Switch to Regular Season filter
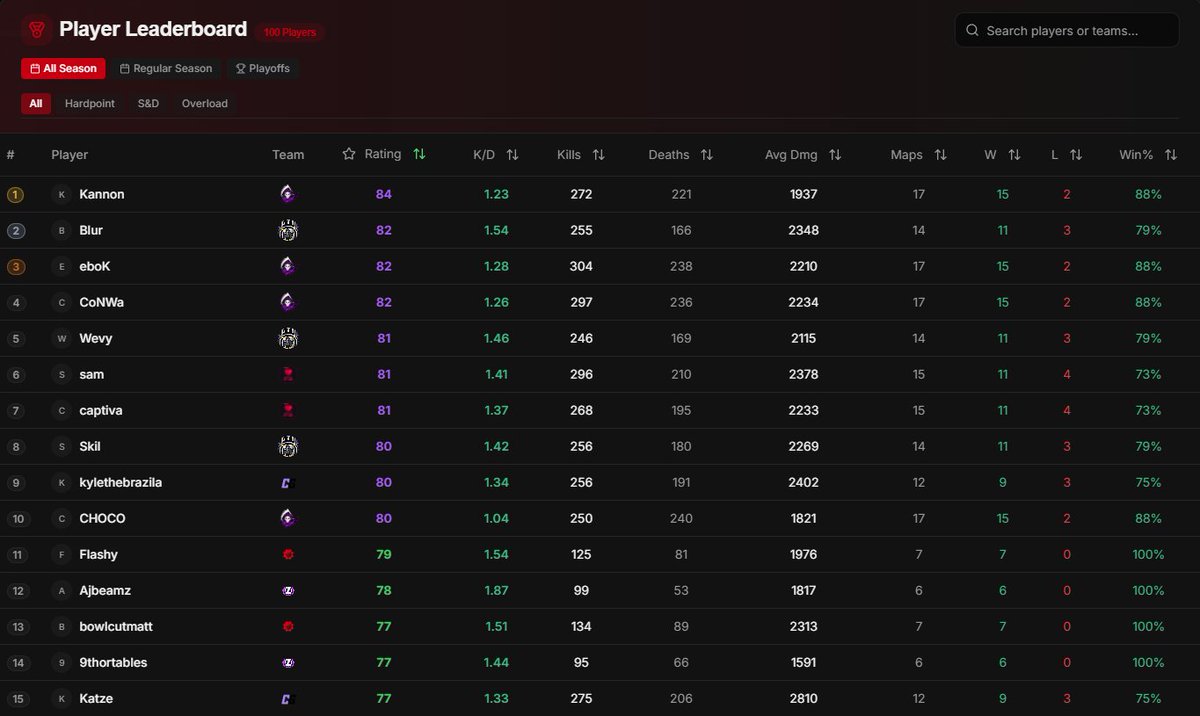 [166, 68]
